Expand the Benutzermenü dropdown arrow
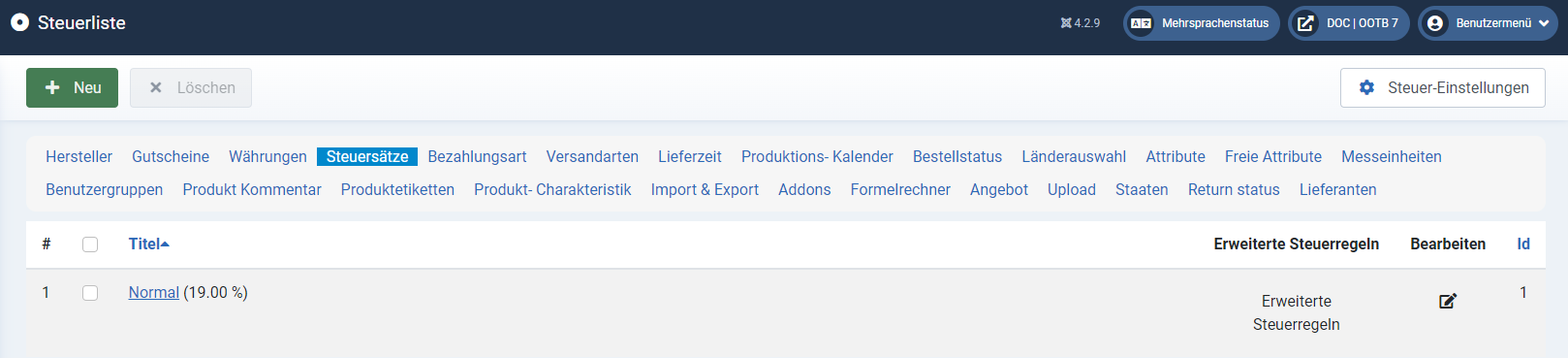The height and width of the screenshot is (358, 1568). tap(1544, 23)
